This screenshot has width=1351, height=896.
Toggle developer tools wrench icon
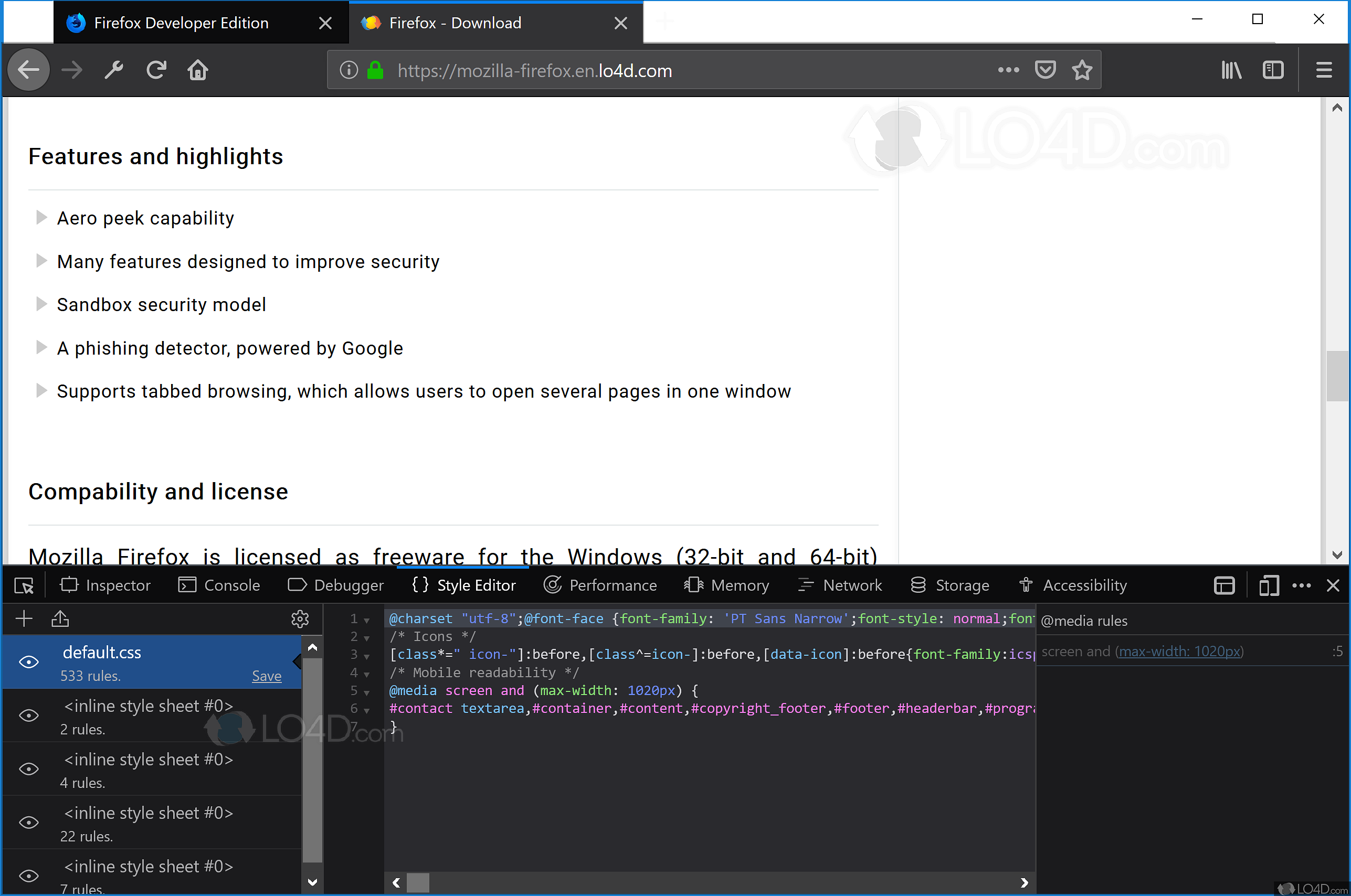pyautogui.click(x=114, y=70)
